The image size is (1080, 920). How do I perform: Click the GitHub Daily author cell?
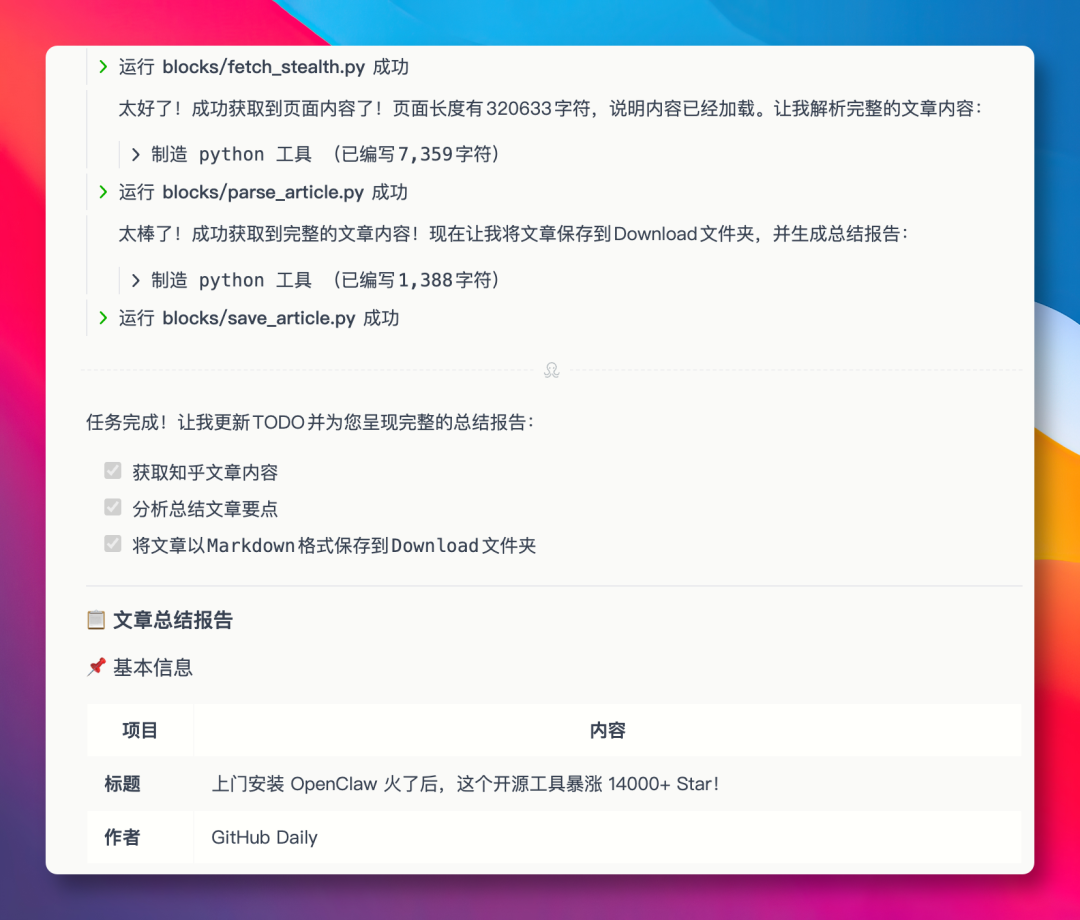[x=263, y=838]
